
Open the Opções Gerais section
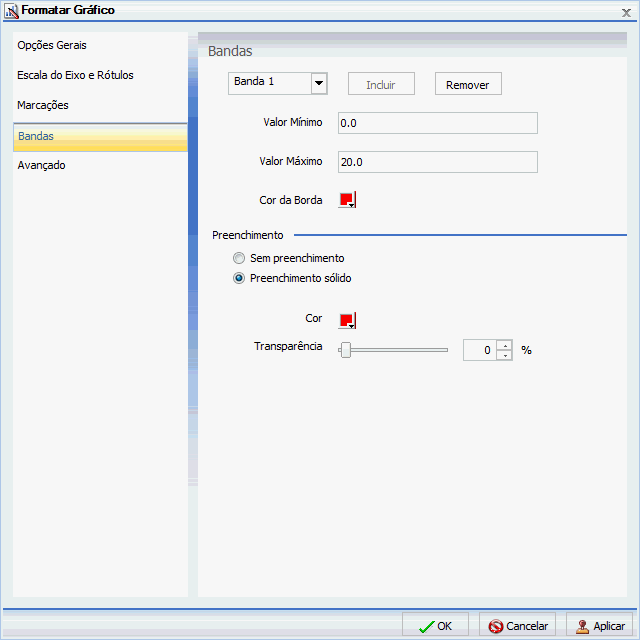pos(52,45)
